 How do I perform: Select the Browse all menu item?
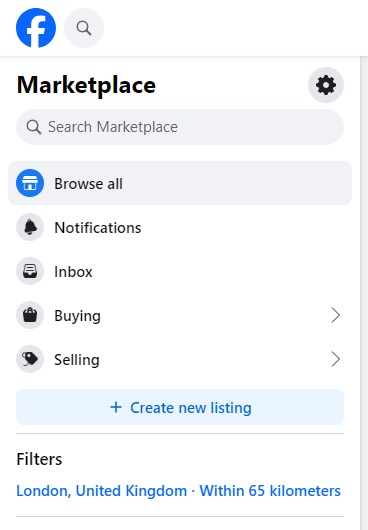180,183
